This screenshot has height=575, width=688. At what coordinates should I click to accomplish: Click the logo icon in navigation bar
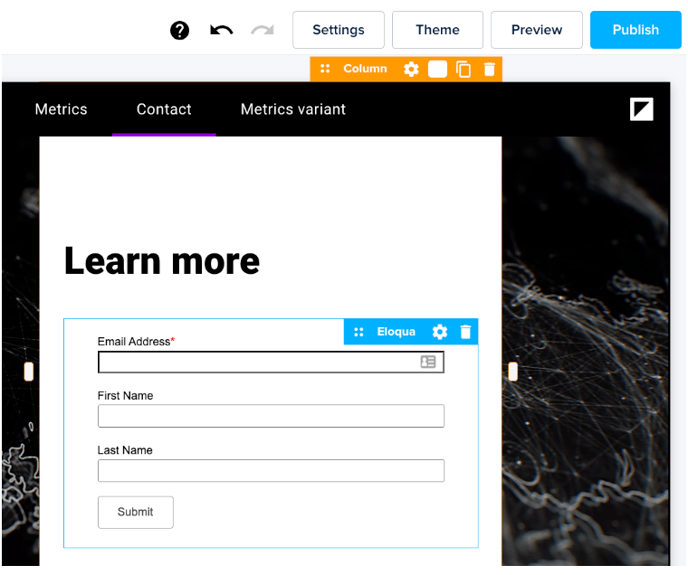point(641,109)
